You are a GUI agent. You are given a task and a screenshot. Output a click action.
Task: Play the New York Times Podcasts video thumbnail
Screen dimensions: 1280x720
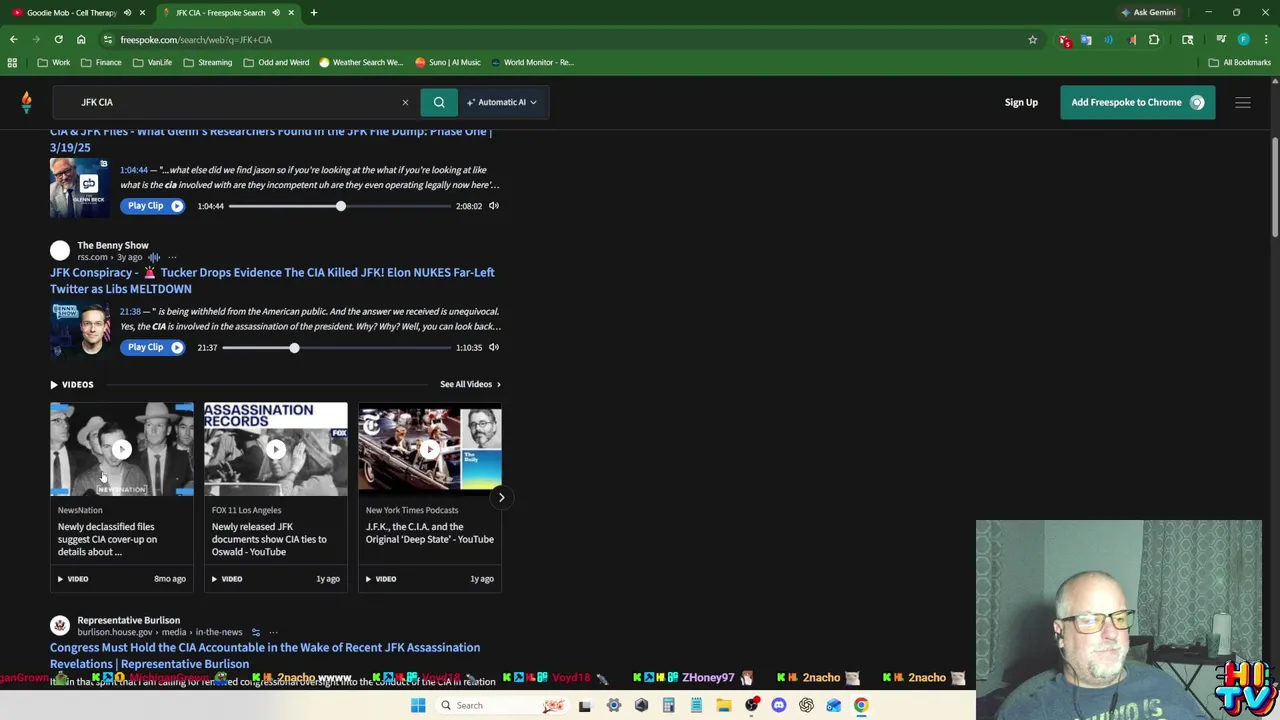pyautogui.click(x=430, y=449)
